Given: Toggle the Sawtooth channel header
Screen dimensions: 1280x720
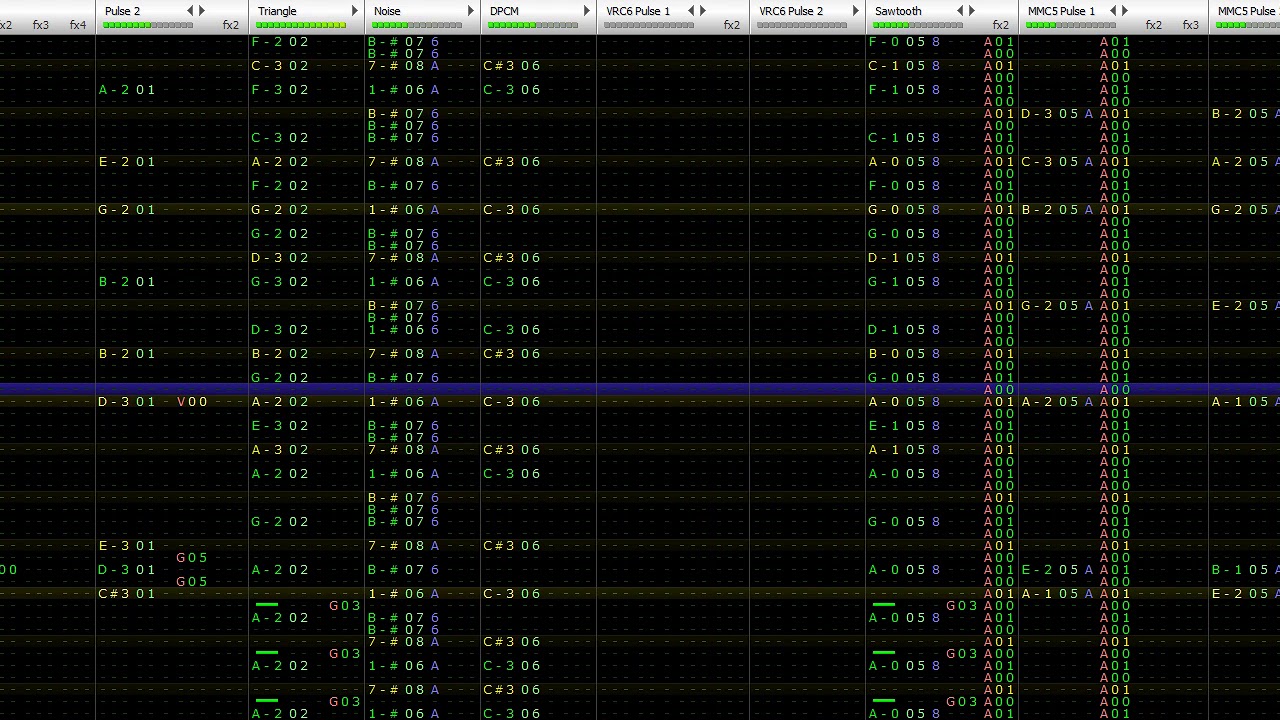Looking at the screenshot, I should [898, 11].
